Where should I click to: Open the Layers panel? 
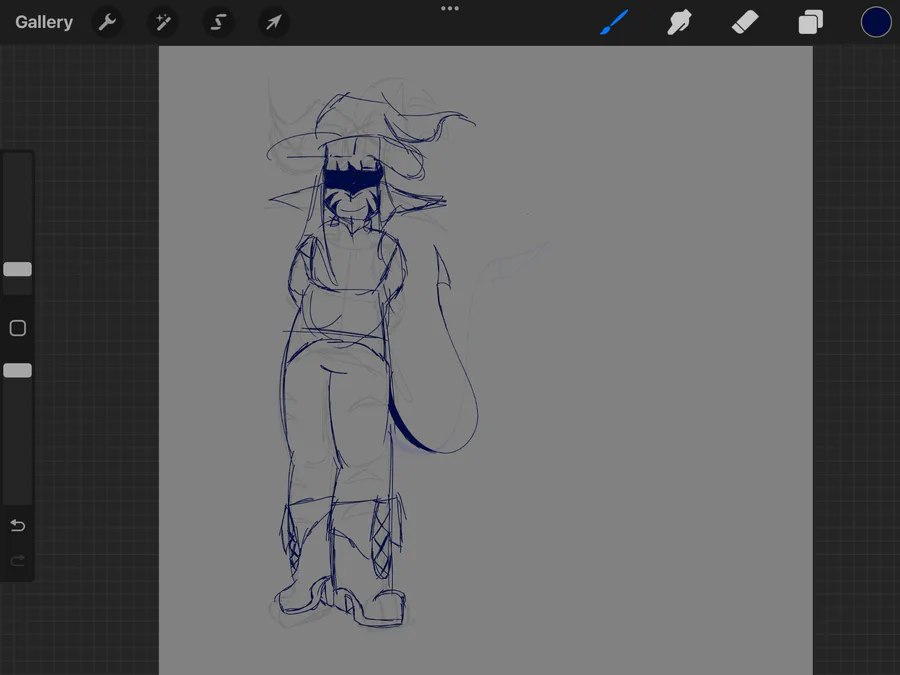[810, 22]
